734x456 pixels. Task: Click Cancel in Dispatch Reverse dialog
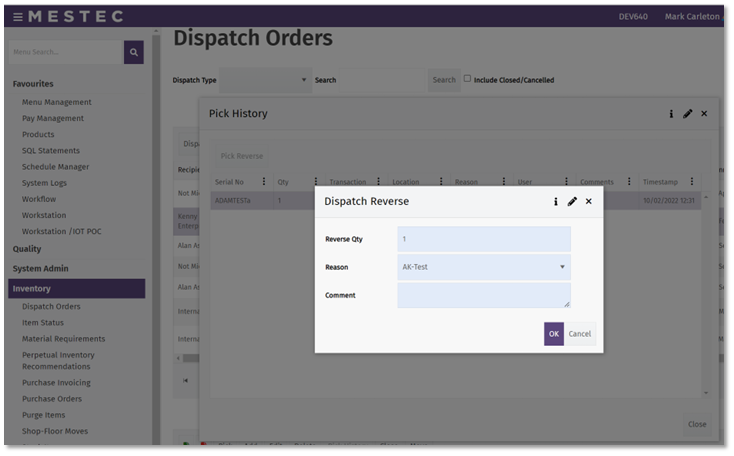pos(580,334)
